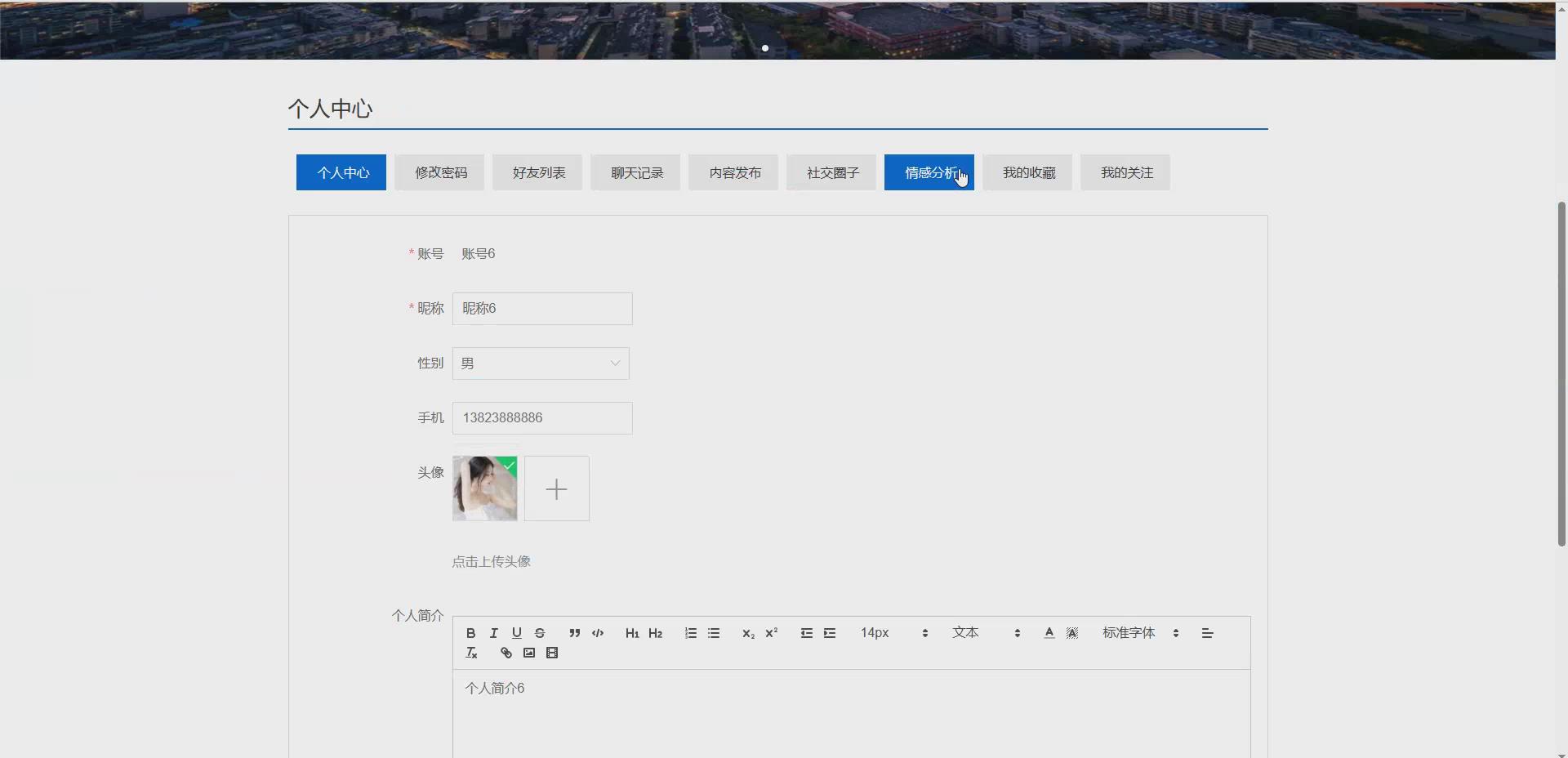Viewport: 1568px width, 758px height.
Task: Apply superscript formatting
Action: point(771,633)
